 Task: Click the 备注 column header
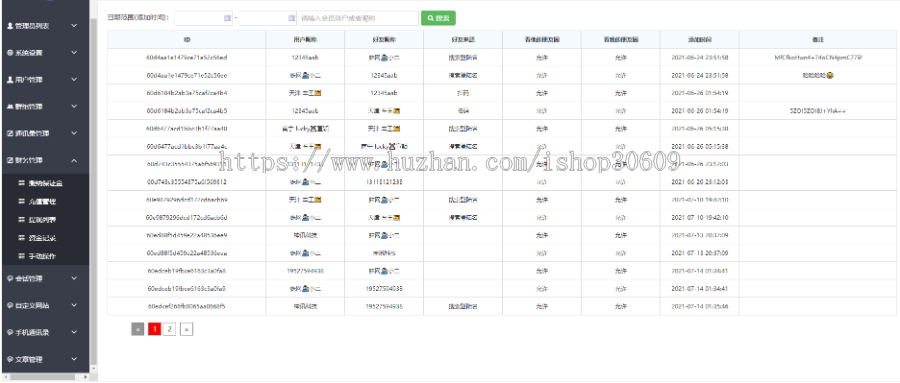pyautogui.click(x=818, y=40)
